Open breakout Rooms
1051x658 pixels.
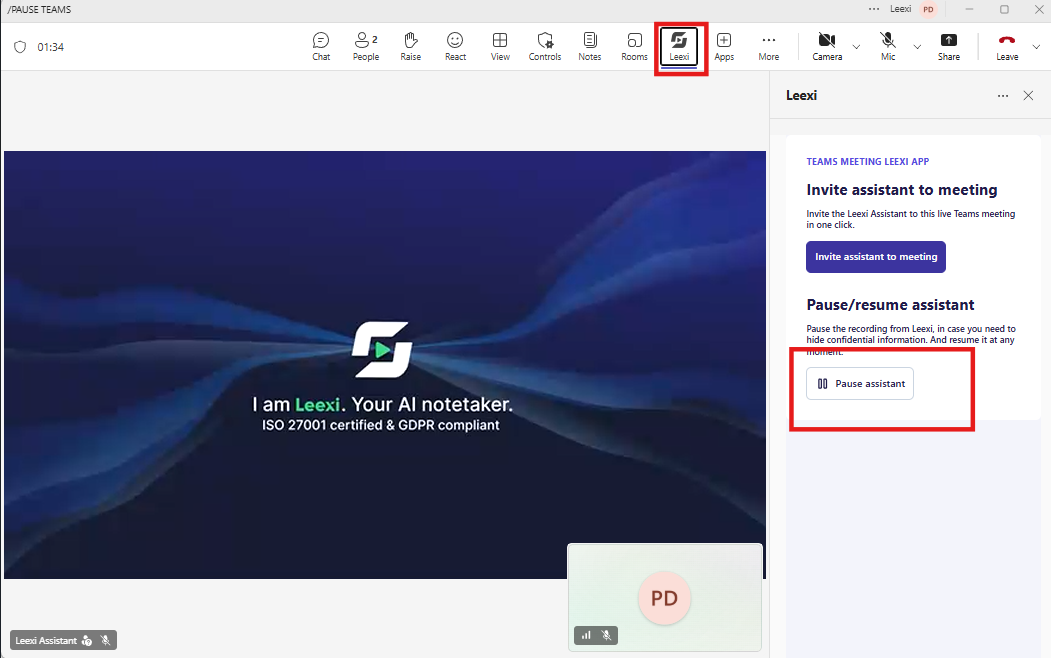[634, 47]
